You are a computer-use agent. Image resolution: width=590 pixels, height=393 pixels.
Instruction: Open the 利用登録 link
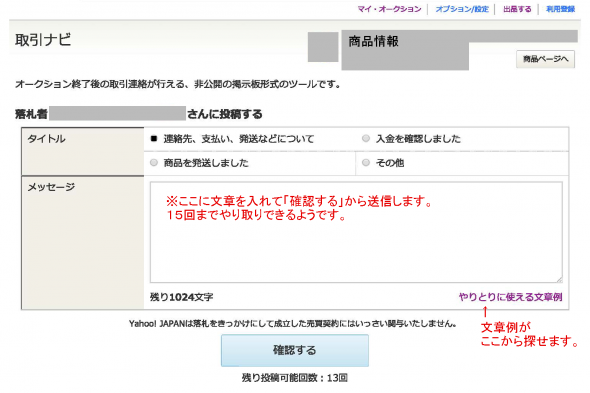tap(560, 9)
